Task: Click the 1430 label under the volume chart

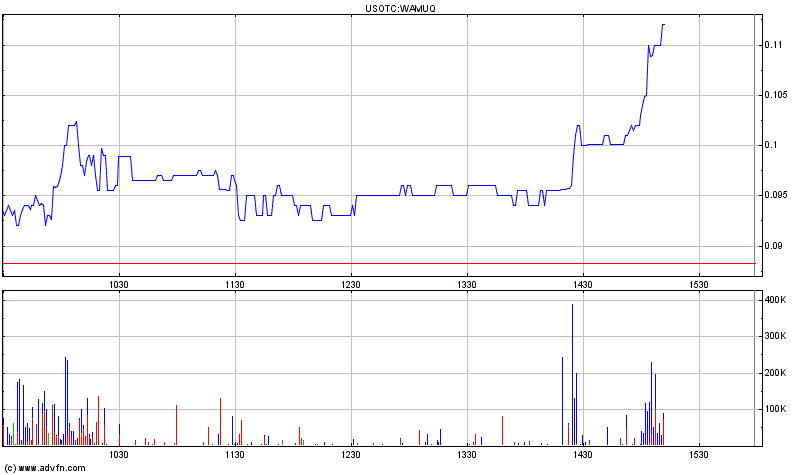Action: (x=583, y=455)
